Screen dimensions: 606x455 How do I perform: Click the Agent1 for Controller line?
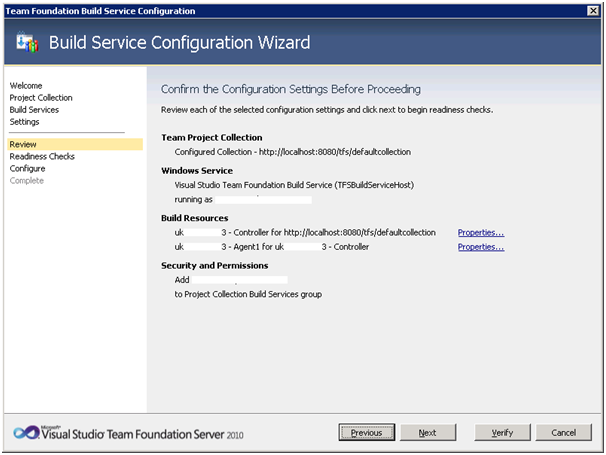point(272,247)
